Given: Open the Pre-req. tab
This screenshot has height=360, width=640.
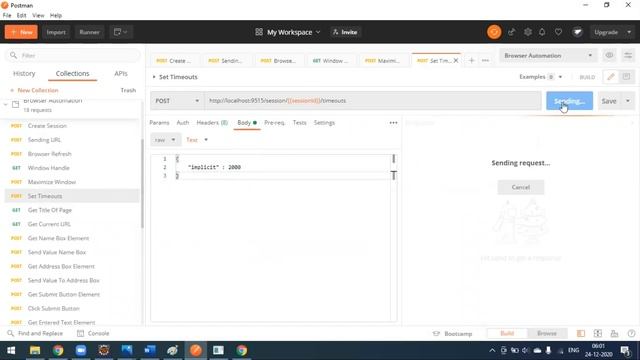Looking at the screenshot, I should (x=274, y=122).
